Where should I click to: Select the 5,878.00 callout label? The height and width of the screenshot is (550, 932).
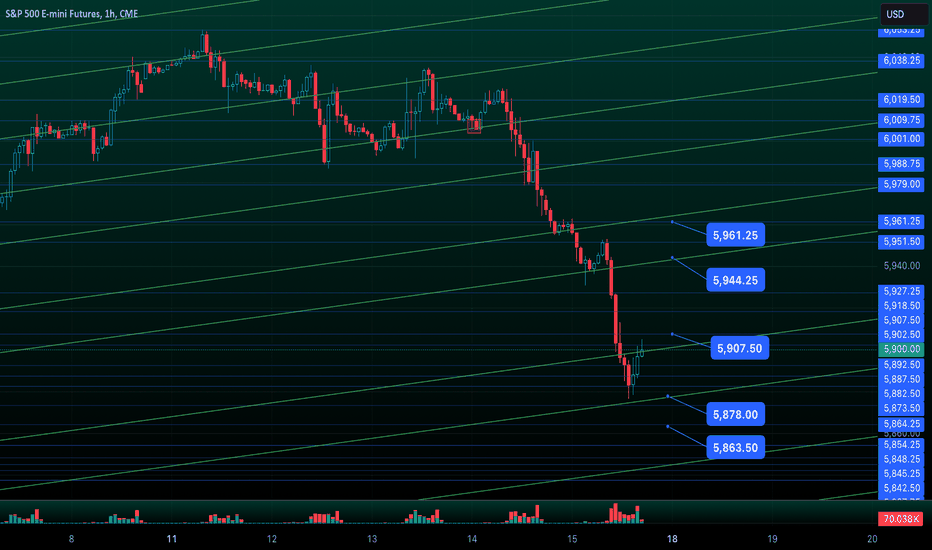735,414
